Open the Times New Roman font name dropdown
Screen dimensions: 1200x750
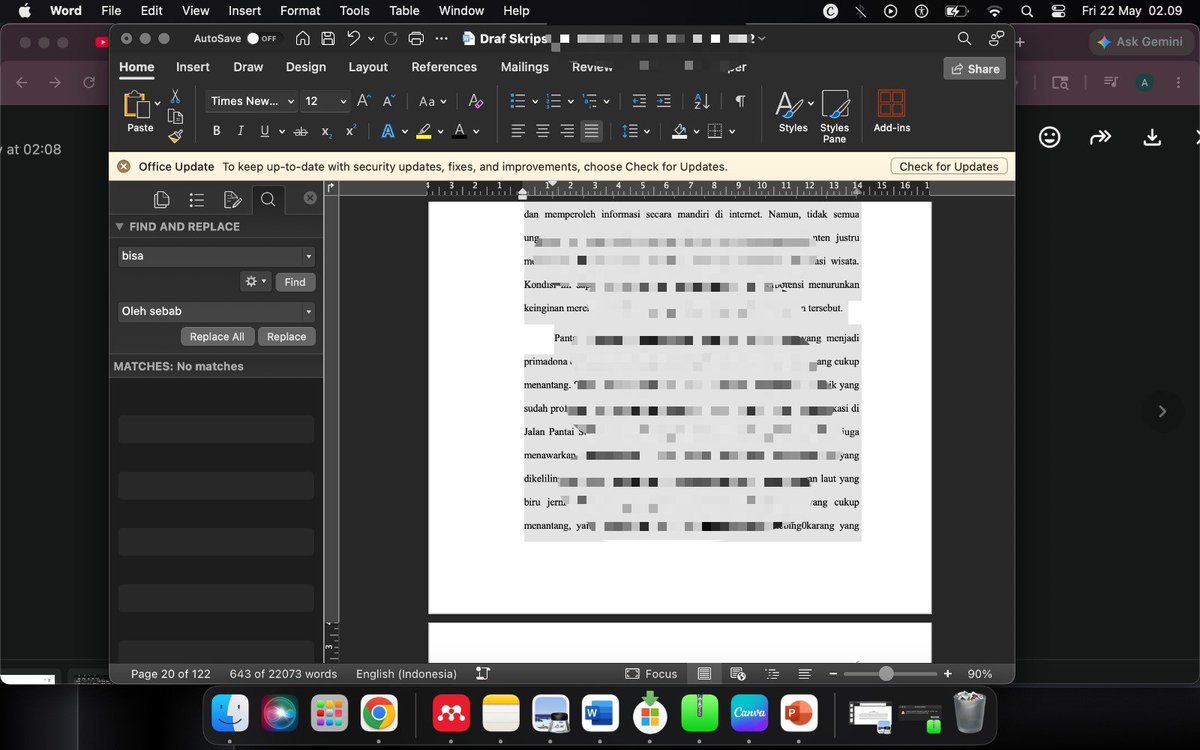(x=290, y=101)
